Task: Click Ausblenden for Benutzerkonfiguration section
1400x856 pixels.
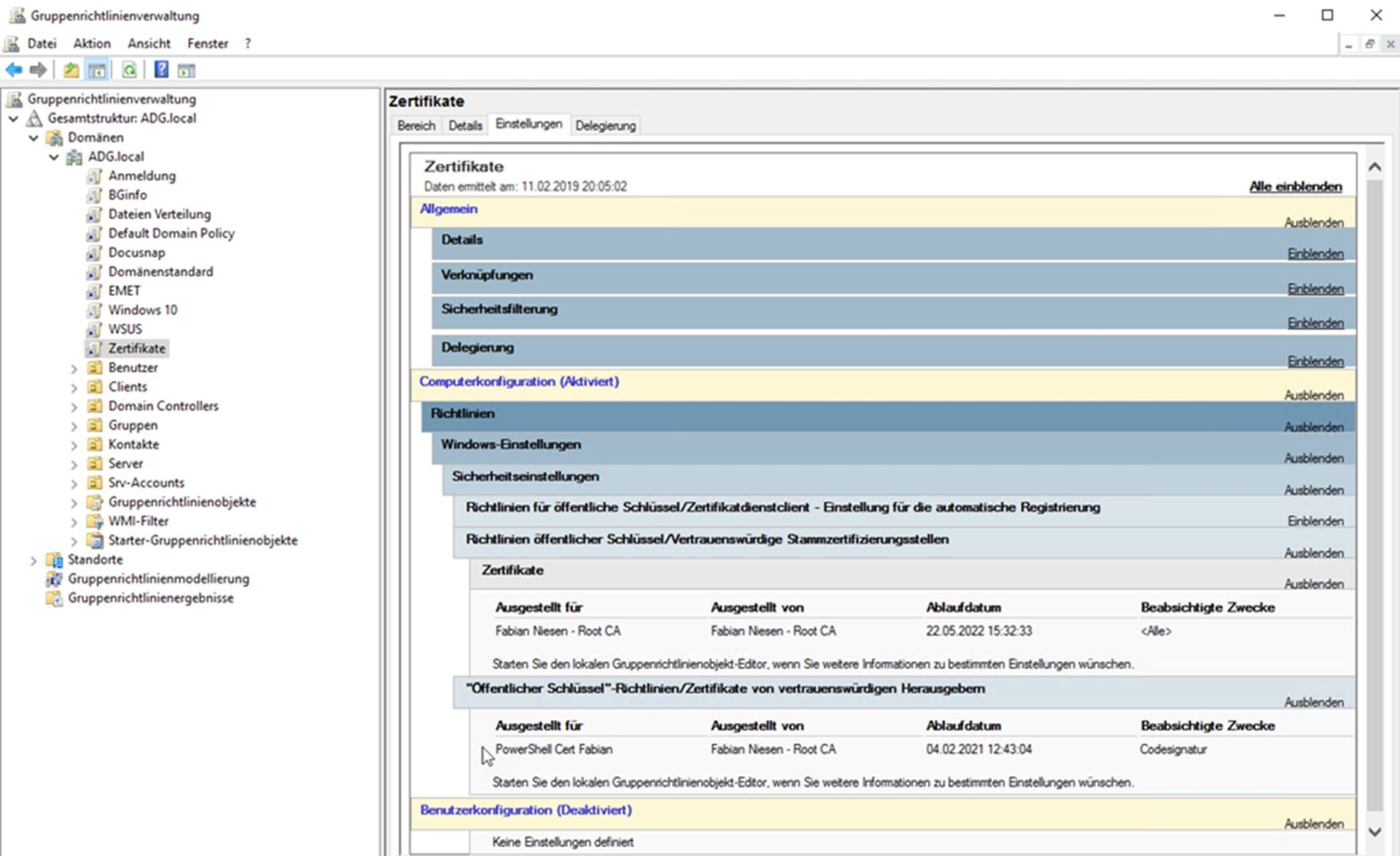Action: (x=1314, y=824)
